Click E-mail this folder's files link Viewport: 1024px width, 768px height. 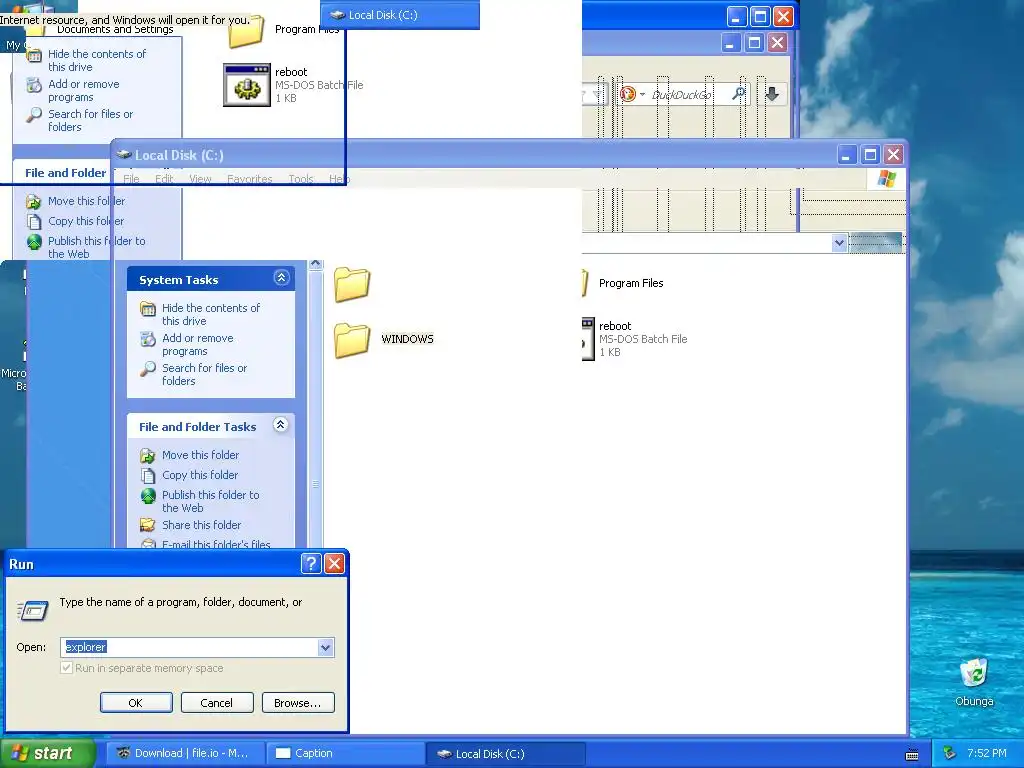[x=216, y=543]
